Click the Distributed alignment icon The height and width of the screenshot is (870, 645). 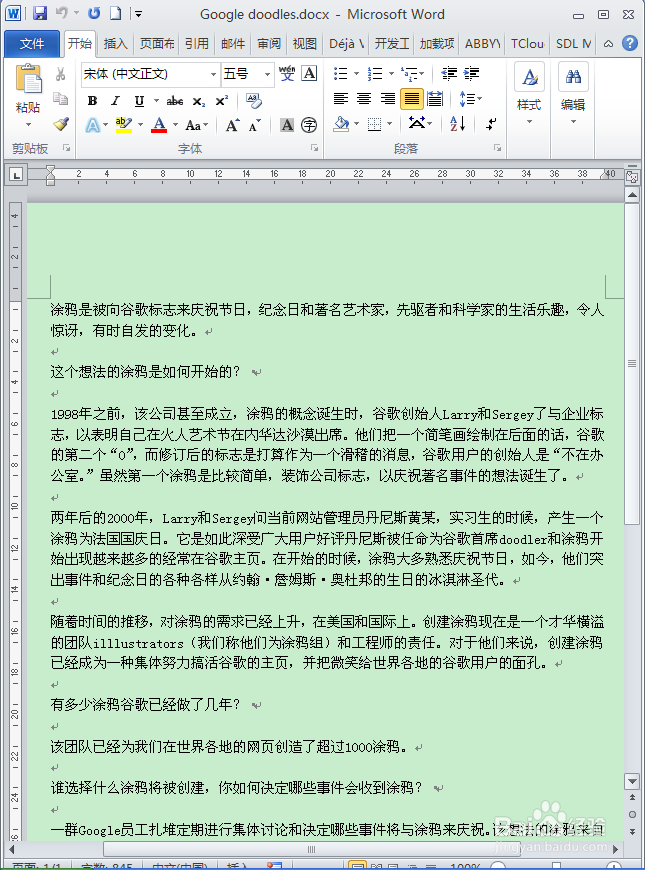pyautogui.click(x=435, y=99)
